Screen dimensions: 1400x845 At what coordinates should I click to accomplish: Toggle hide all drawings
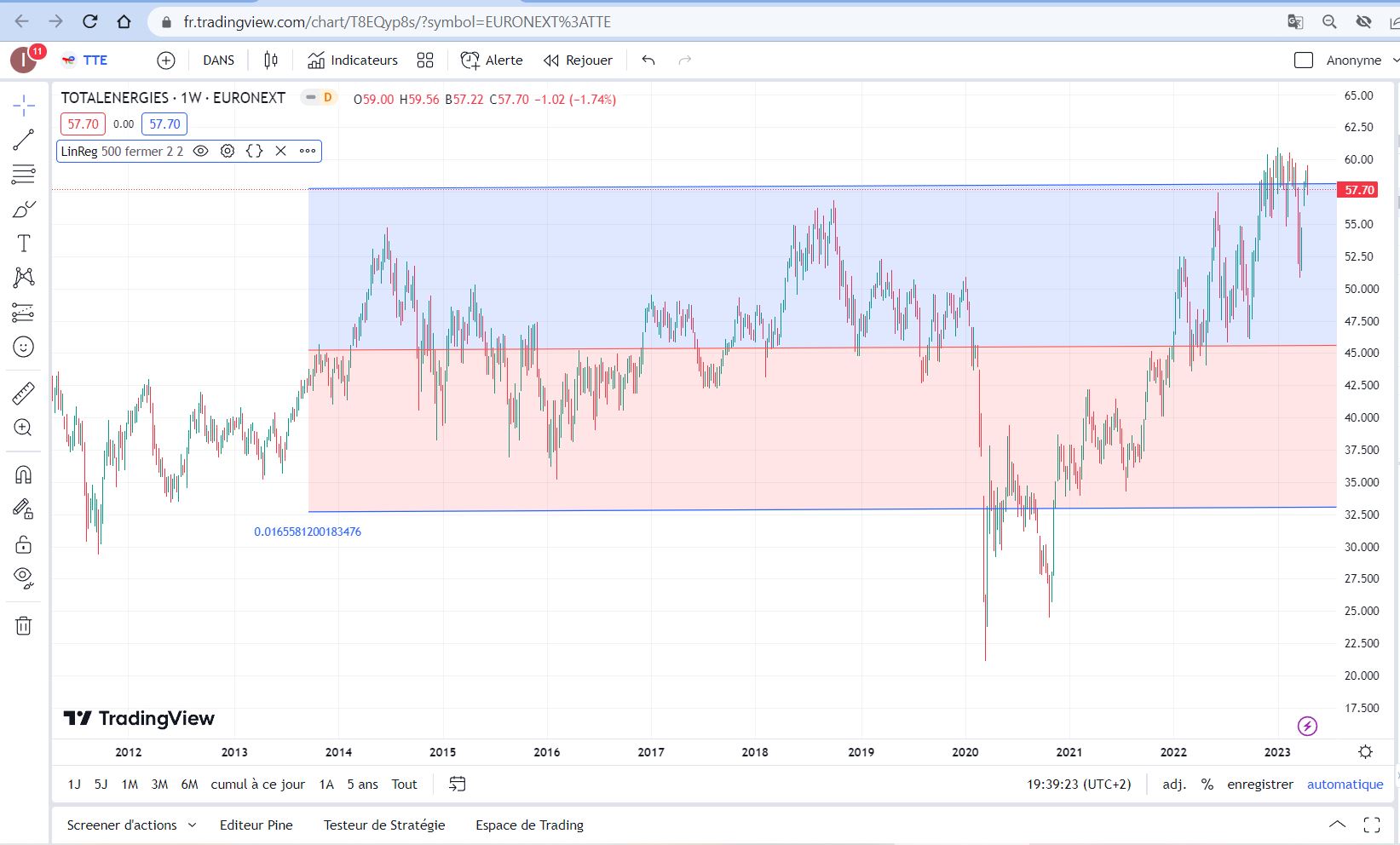point(24,578)
